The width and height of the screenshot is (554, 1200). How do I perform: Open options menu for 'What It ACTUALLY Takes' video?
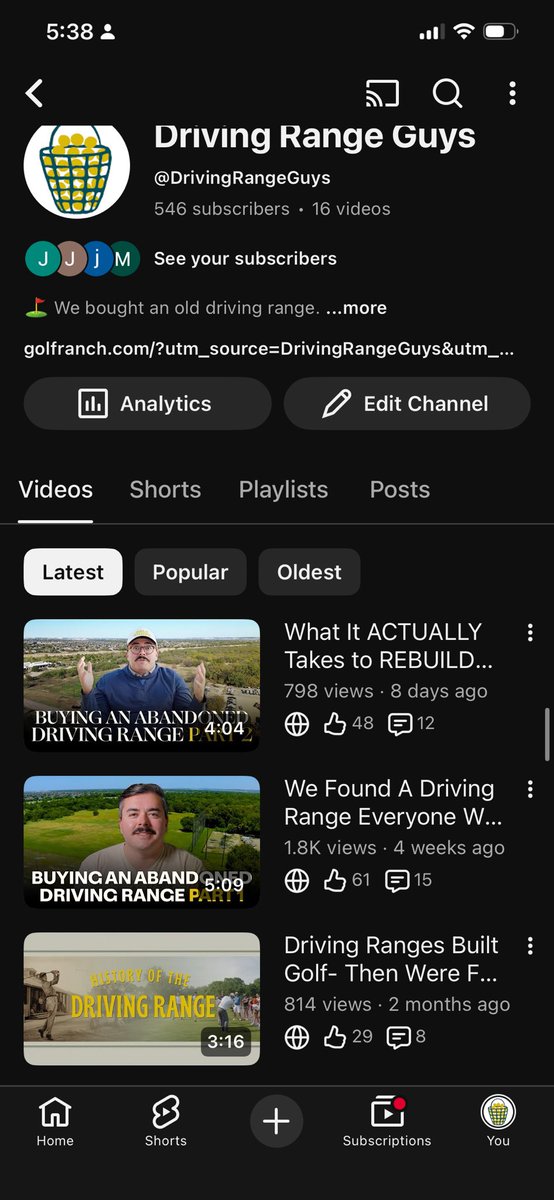[530, 632]
